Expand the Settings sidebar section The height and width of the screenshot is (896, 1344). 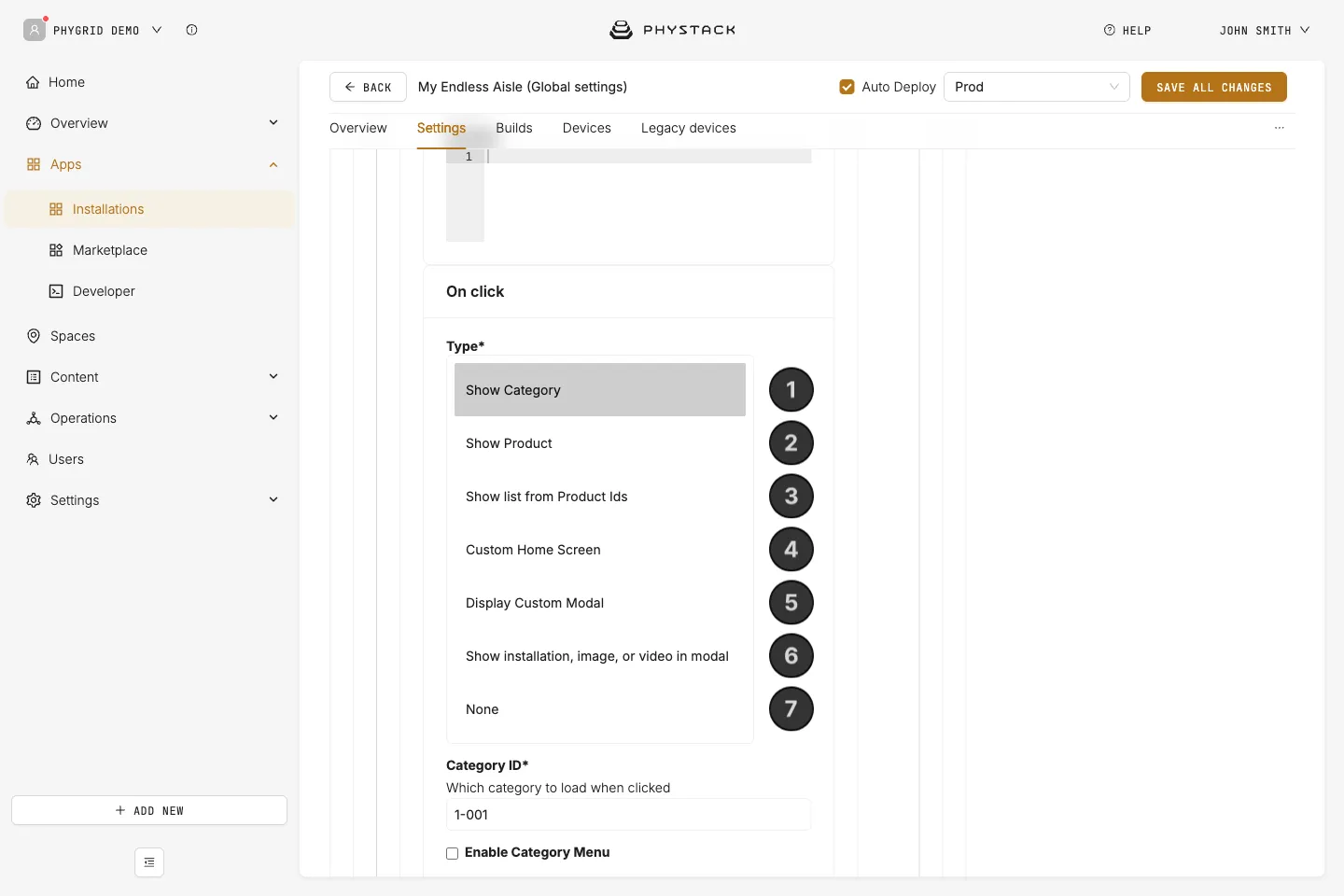coord(273,500)
